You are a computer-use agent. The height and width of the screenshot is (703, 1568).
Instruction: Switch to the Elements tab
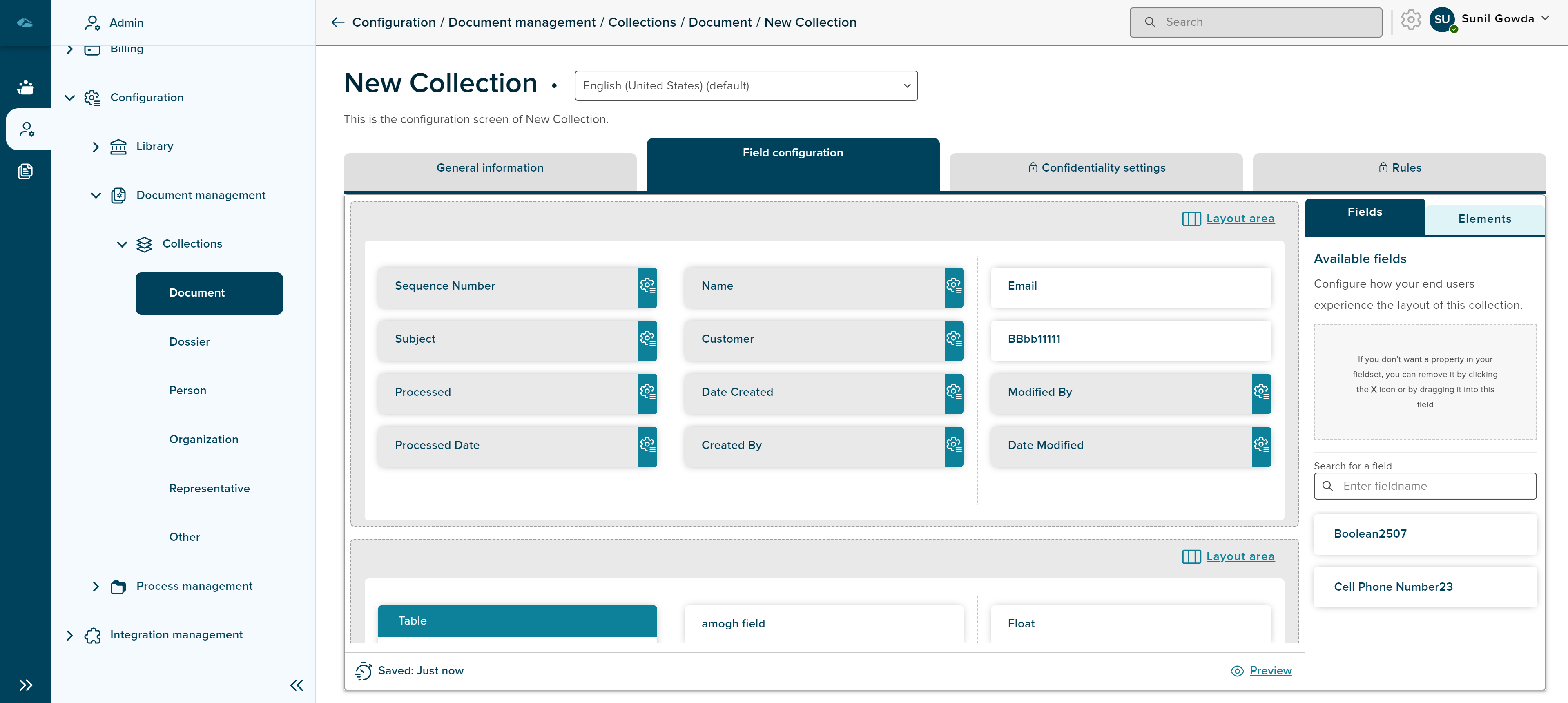click(1484, 219)
